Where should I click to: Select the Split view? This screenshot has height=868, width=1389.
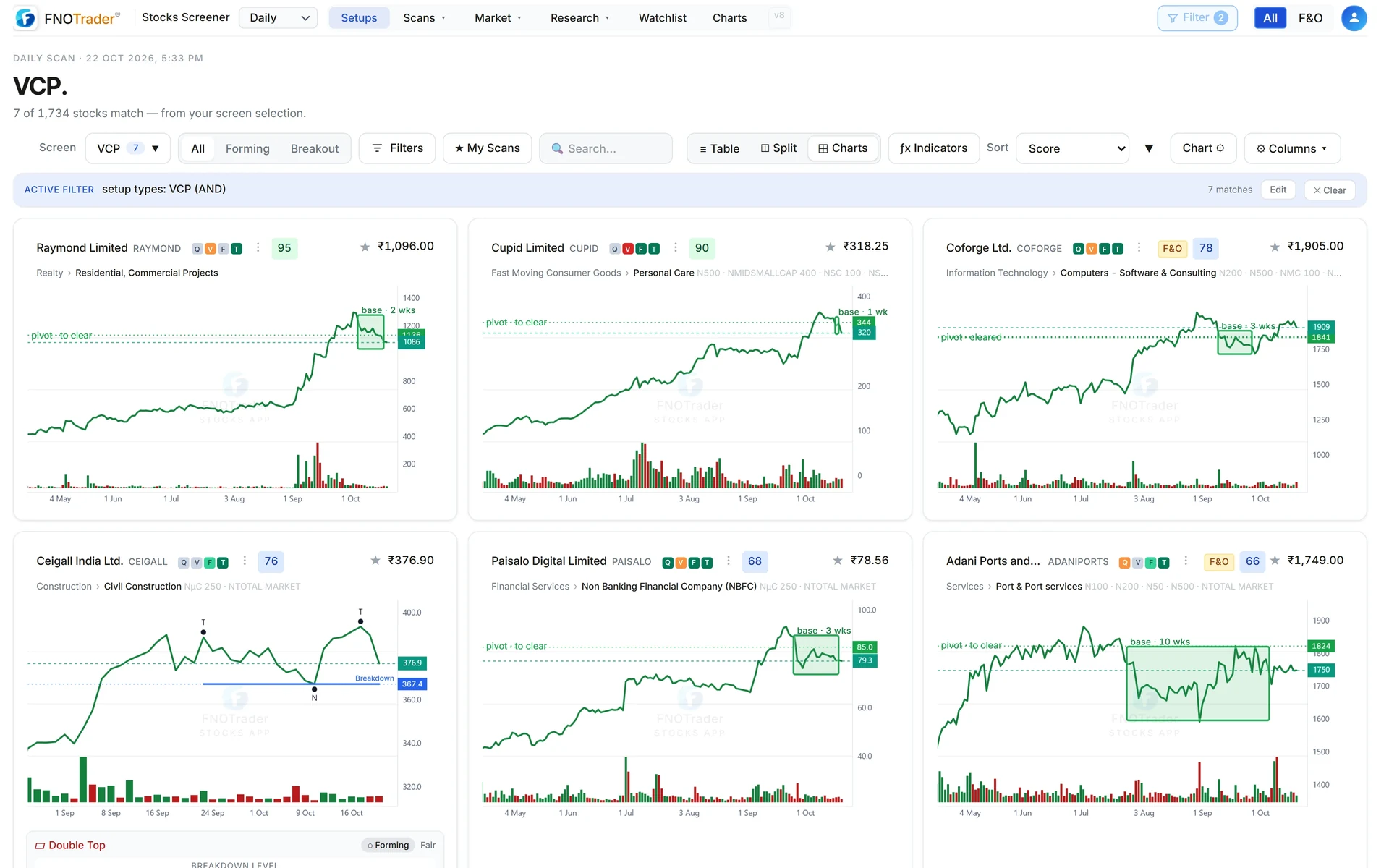pos(778,148)
